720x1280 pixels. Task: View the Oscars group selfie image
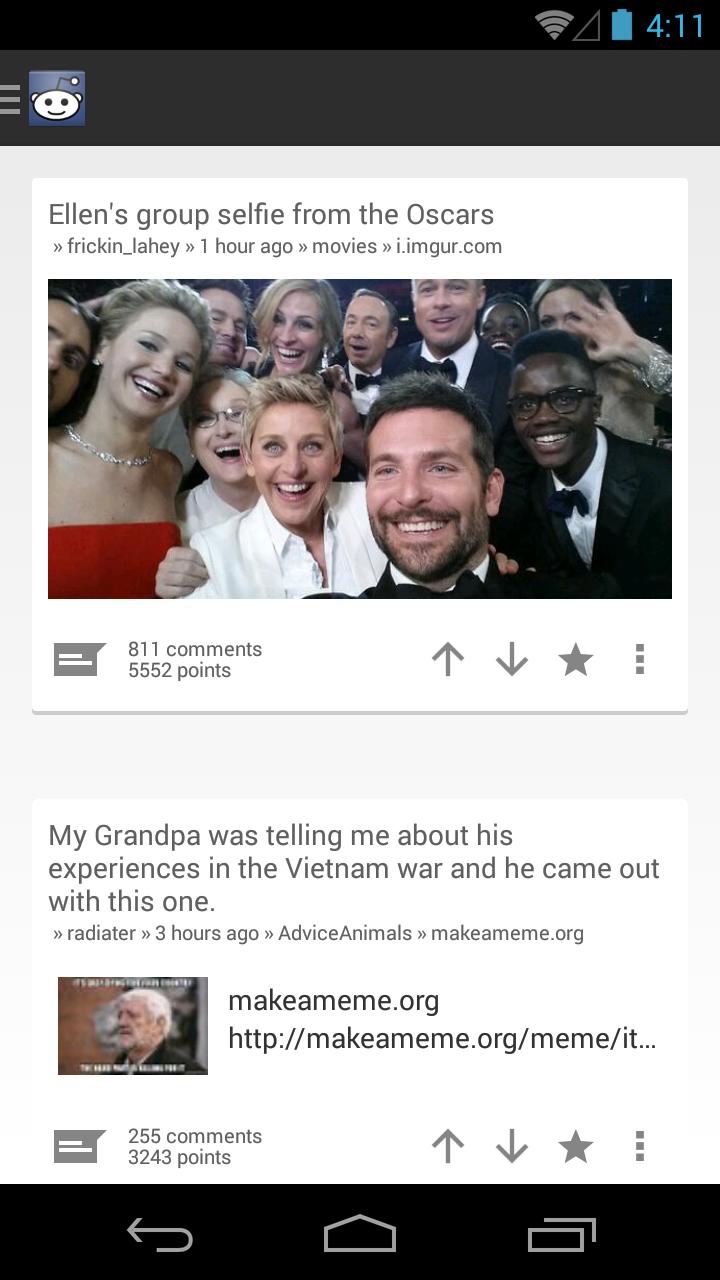pyautogui.click(x=360, y=439)
